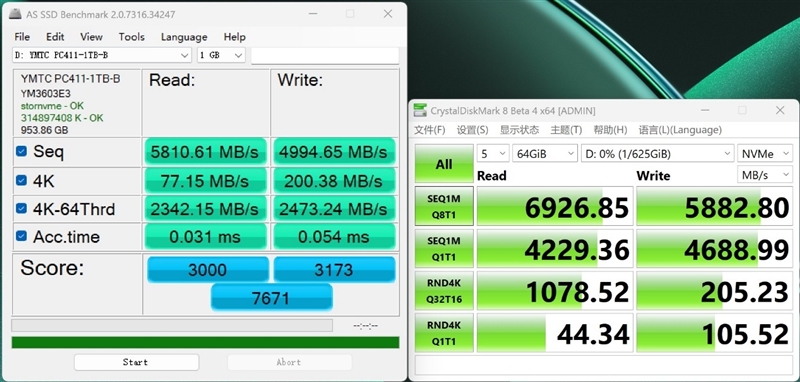Image resolution: width=800 pixels, height=382 pixels.
Task: Open the 1 GB test size dropdown
Action: pos(221,55)
